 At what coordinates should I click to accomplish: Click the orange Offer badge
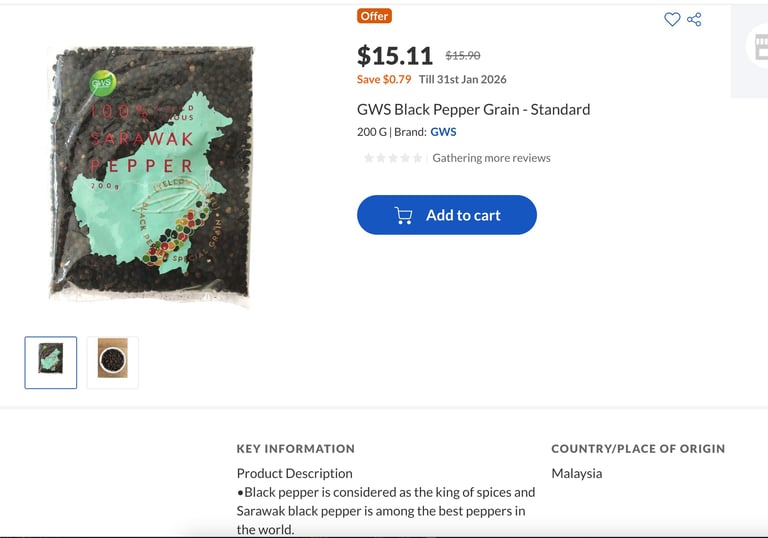click(374, 16)
